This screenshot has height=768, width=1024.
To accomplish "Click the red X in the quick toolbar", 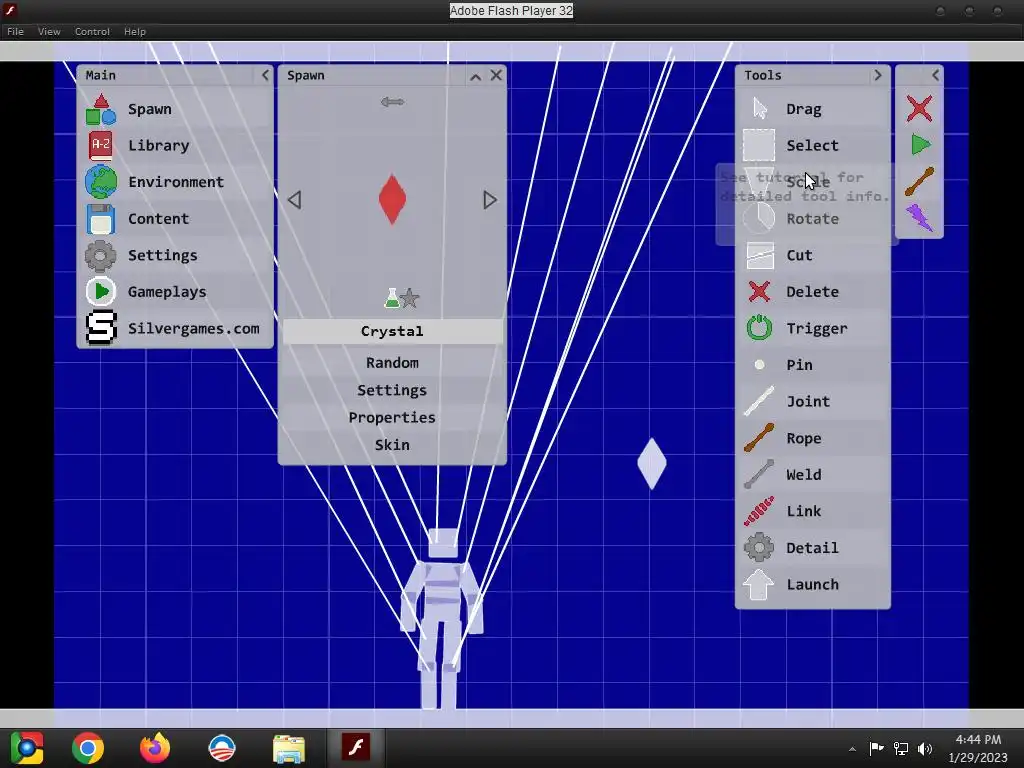I will [919, 108].
